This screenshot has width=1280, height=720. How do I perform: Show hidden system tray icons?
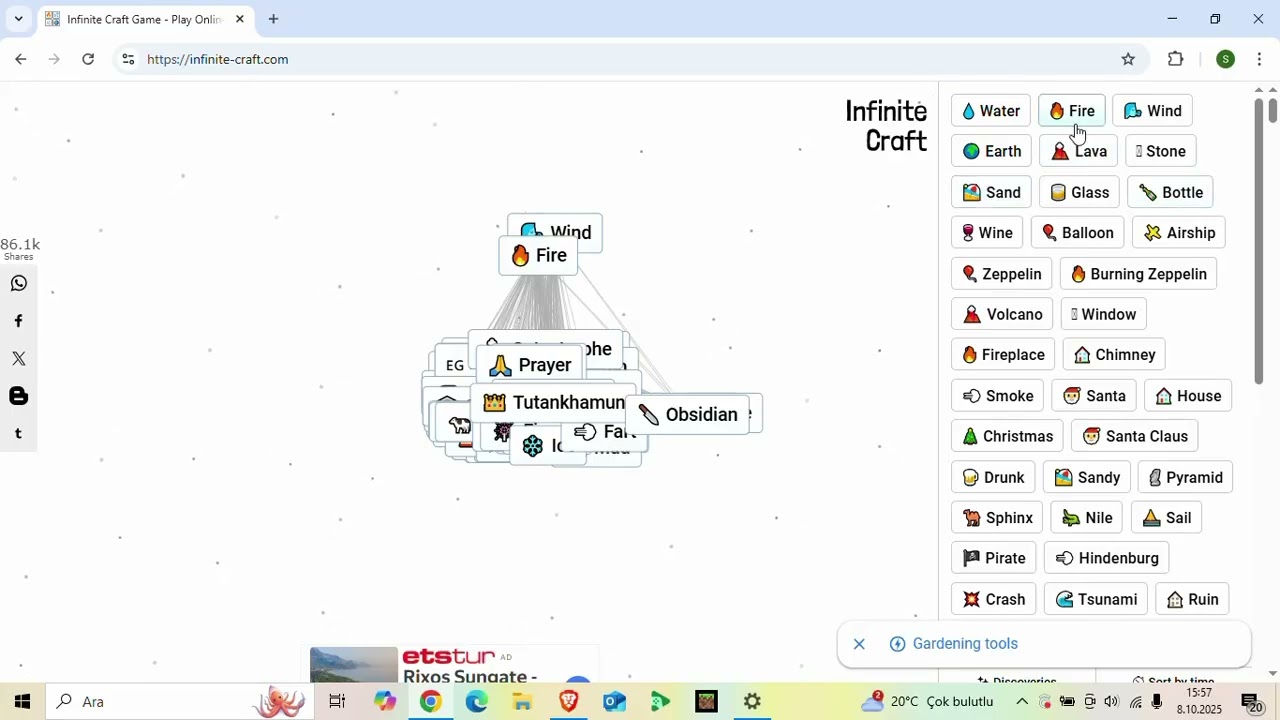[x=1022, y=702]
